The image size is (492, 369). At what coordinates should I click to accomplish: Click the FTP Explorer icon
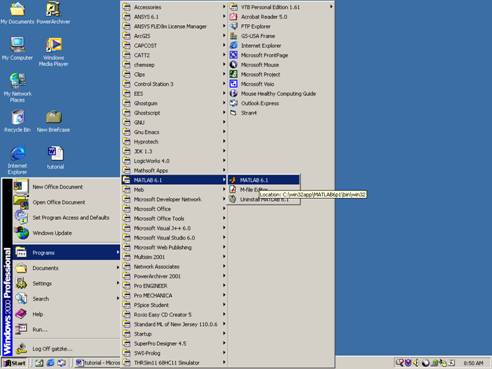(x=234, y=26)
